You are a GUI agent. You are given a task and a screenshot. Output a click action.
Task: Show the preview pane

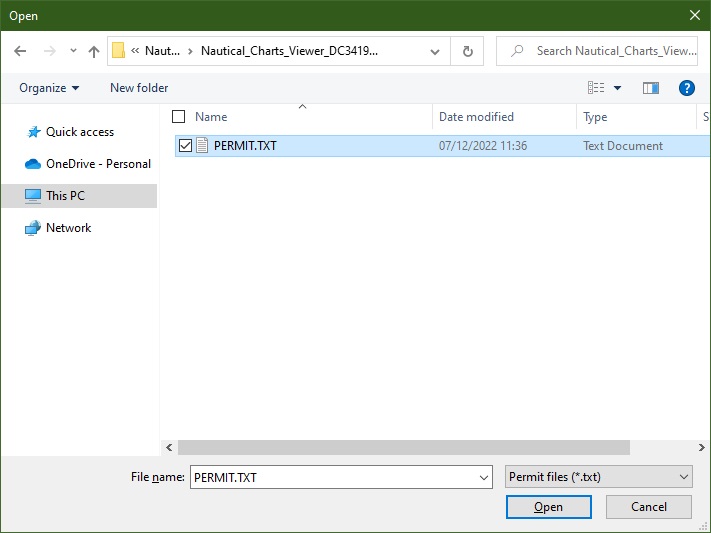pos(651,88)
